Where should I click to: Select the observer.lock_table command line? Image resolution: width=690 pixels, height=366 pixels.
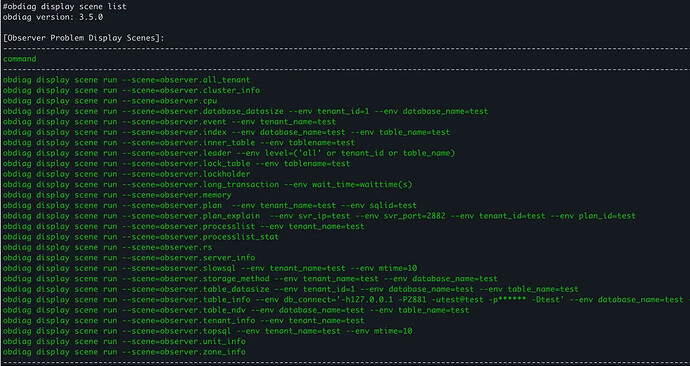coord(176,164)
